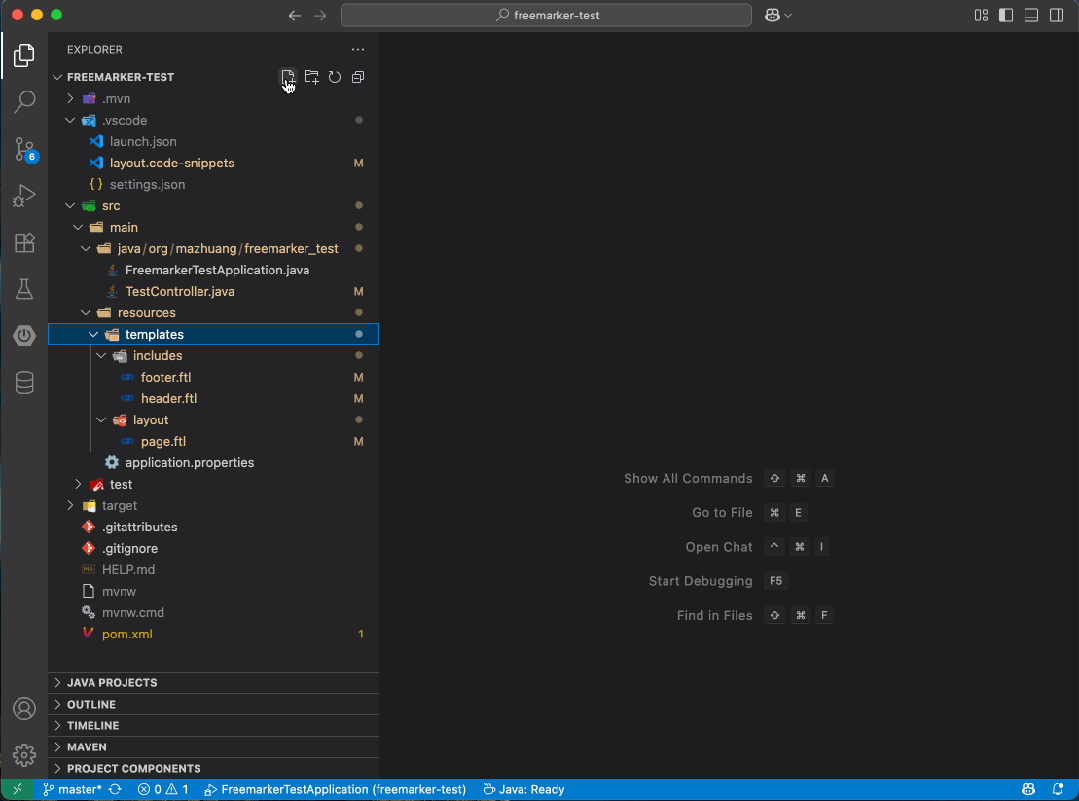Open the Explorer view in activity bar
This screenshot has width=1079, height=801.
click(x=24, y=55)
